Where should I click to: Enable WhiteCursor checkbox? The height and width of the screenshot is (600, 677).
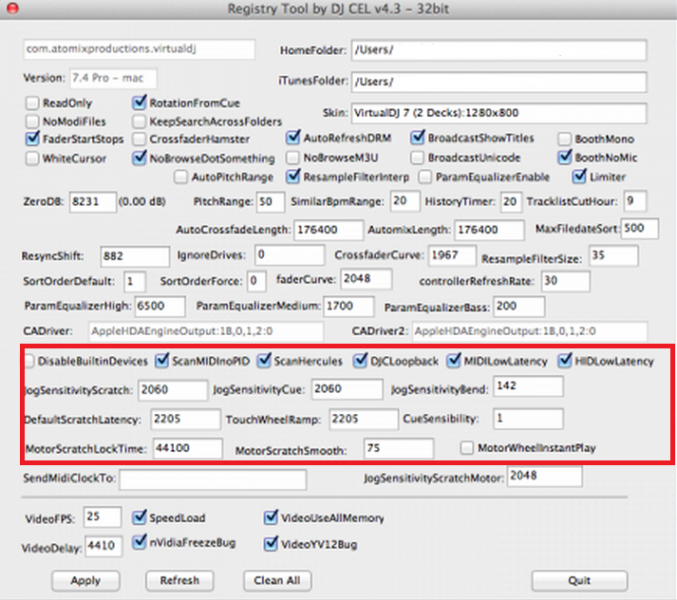[x=32, y=158]
